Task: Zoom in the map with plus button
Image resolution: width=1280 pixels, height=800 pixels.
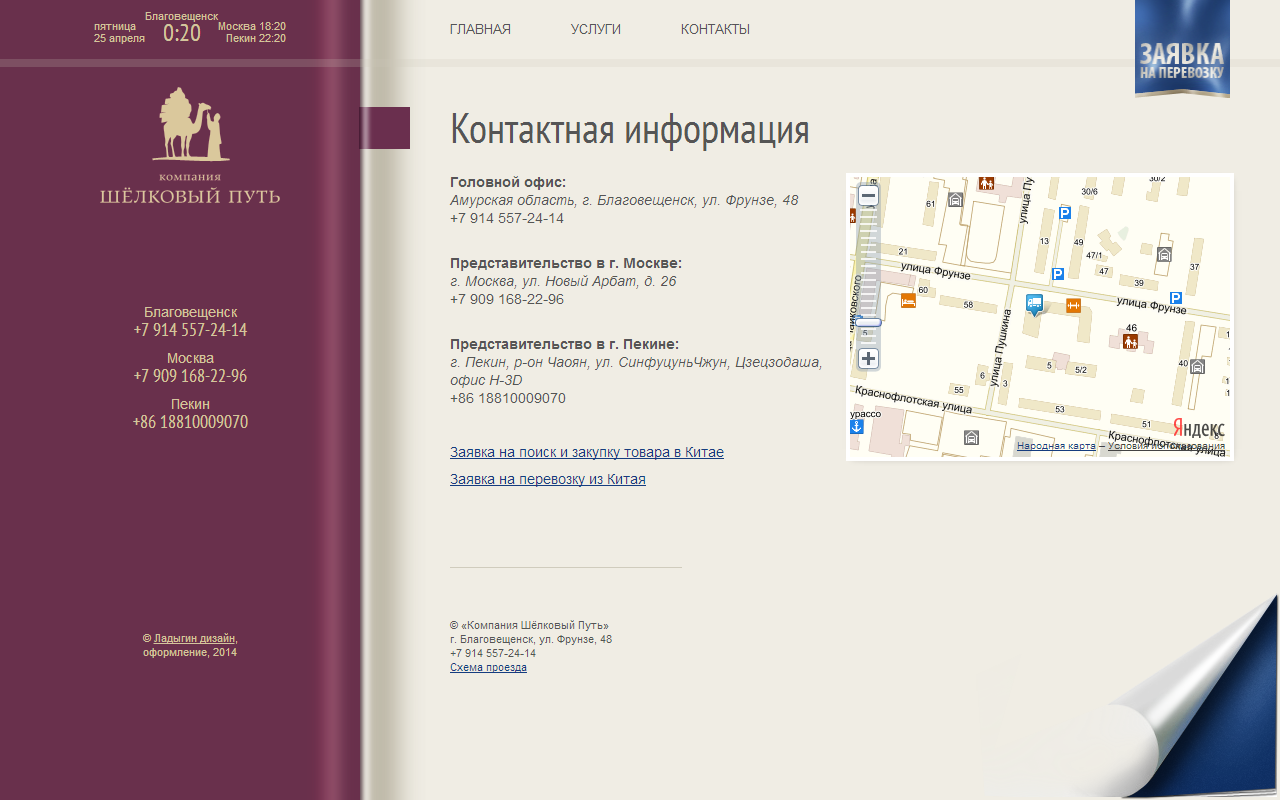Action: [x=868, y=358]
